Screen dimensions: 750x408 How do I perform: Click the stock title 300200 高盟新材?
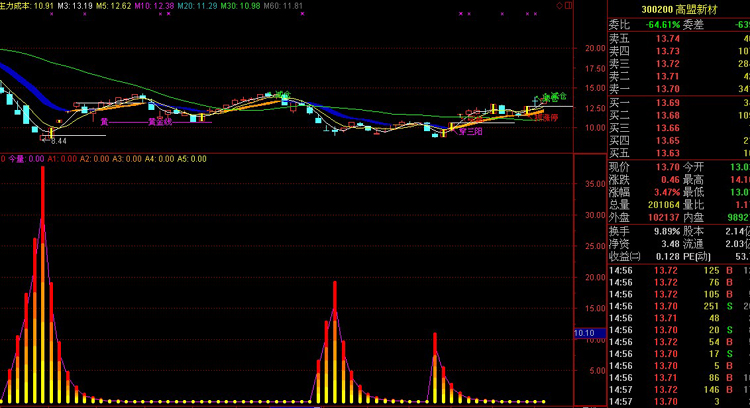tap(679, 10)
